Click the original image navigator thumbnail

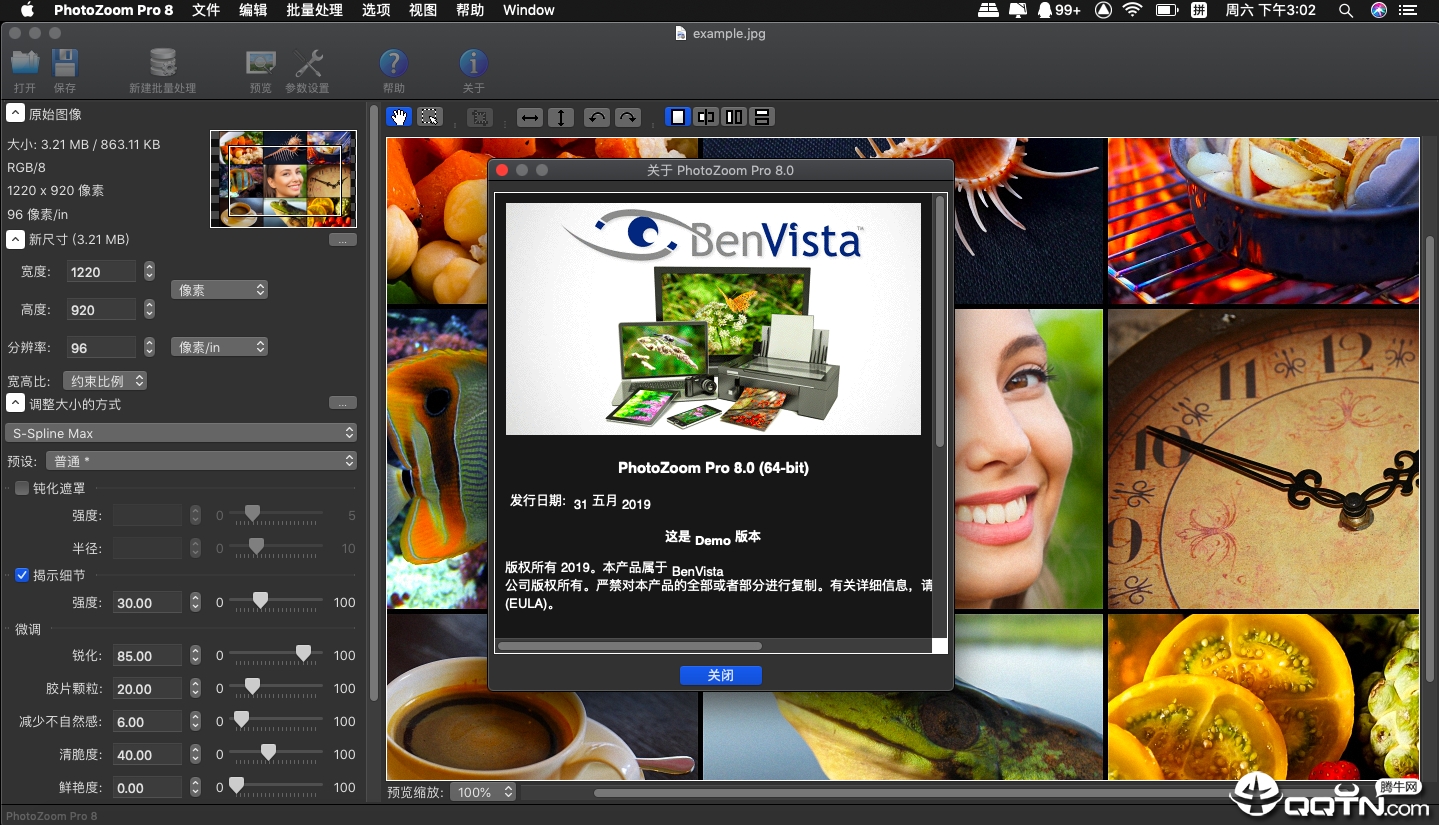283,179
